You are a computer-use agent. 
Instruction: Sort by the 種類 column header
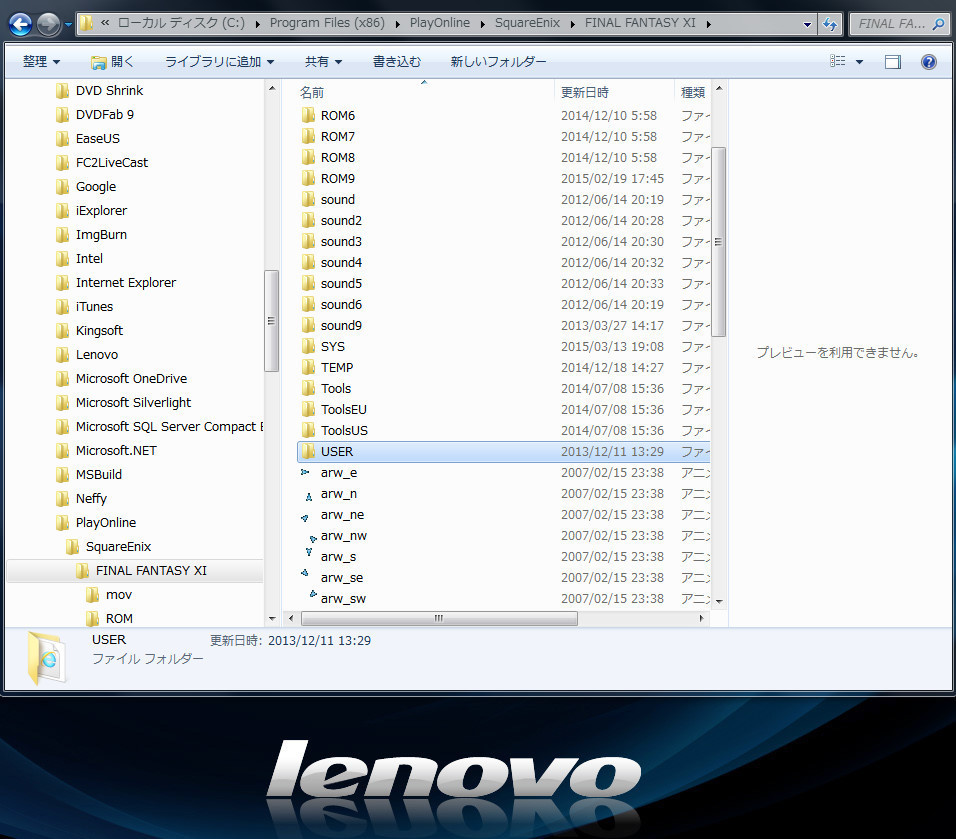[x=693, y=92]
